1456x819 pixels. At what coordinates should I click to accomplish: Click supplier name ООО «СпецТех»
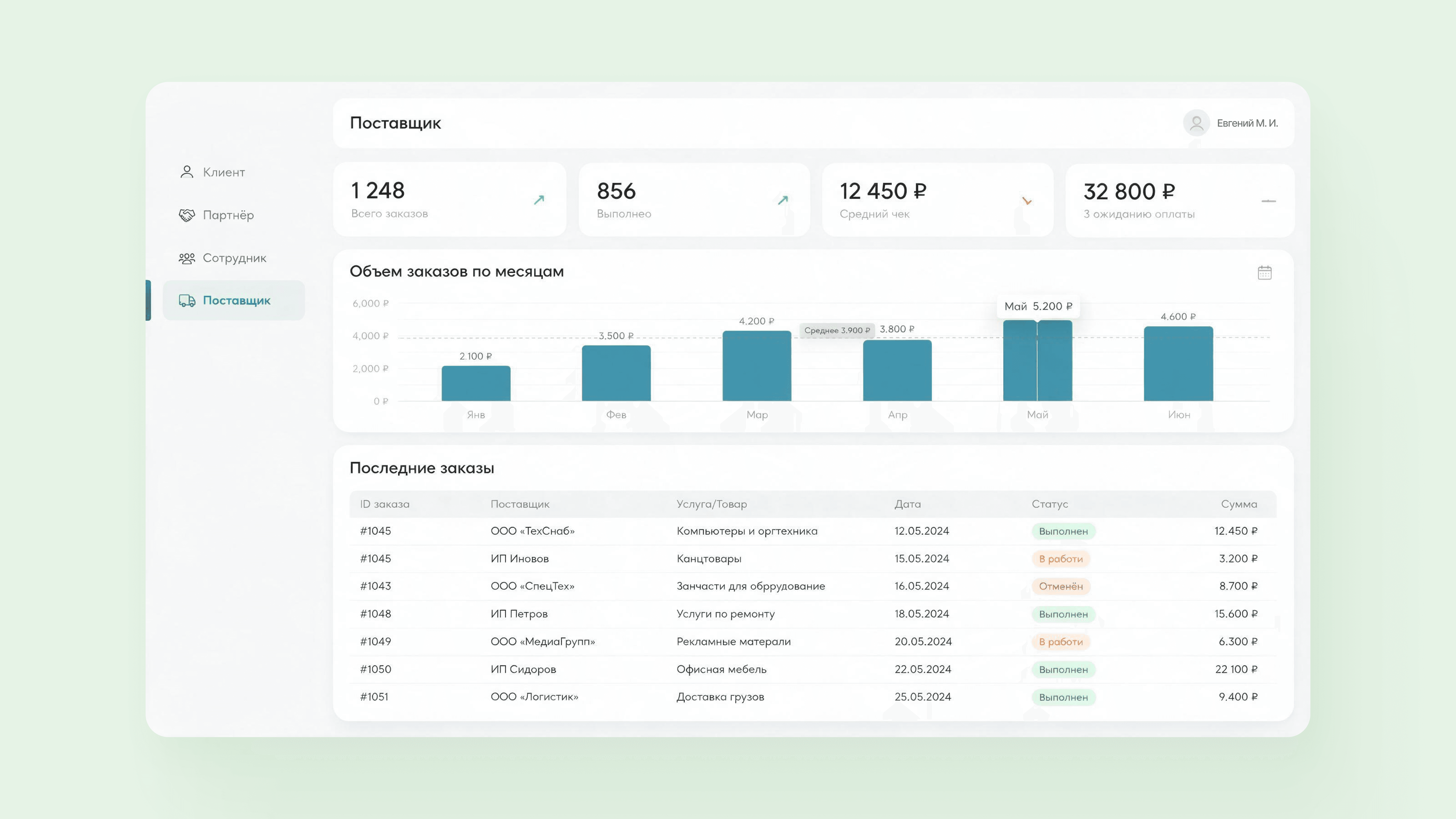click(x=532, y=587)
